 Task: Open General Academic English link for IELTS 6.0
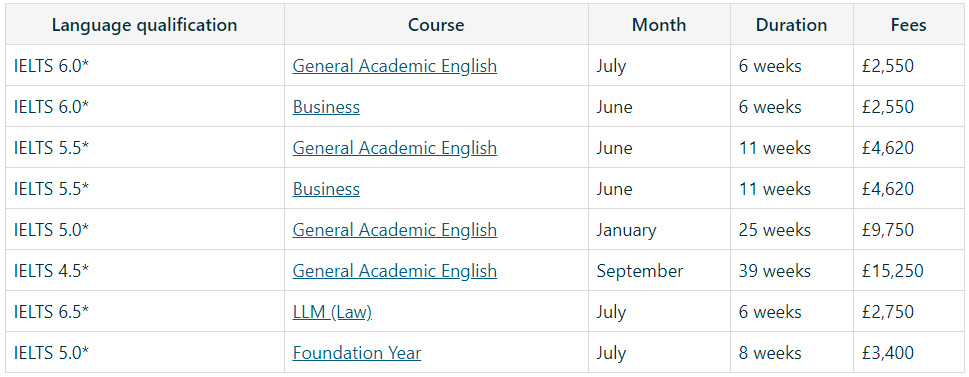[x=394, y=66]
